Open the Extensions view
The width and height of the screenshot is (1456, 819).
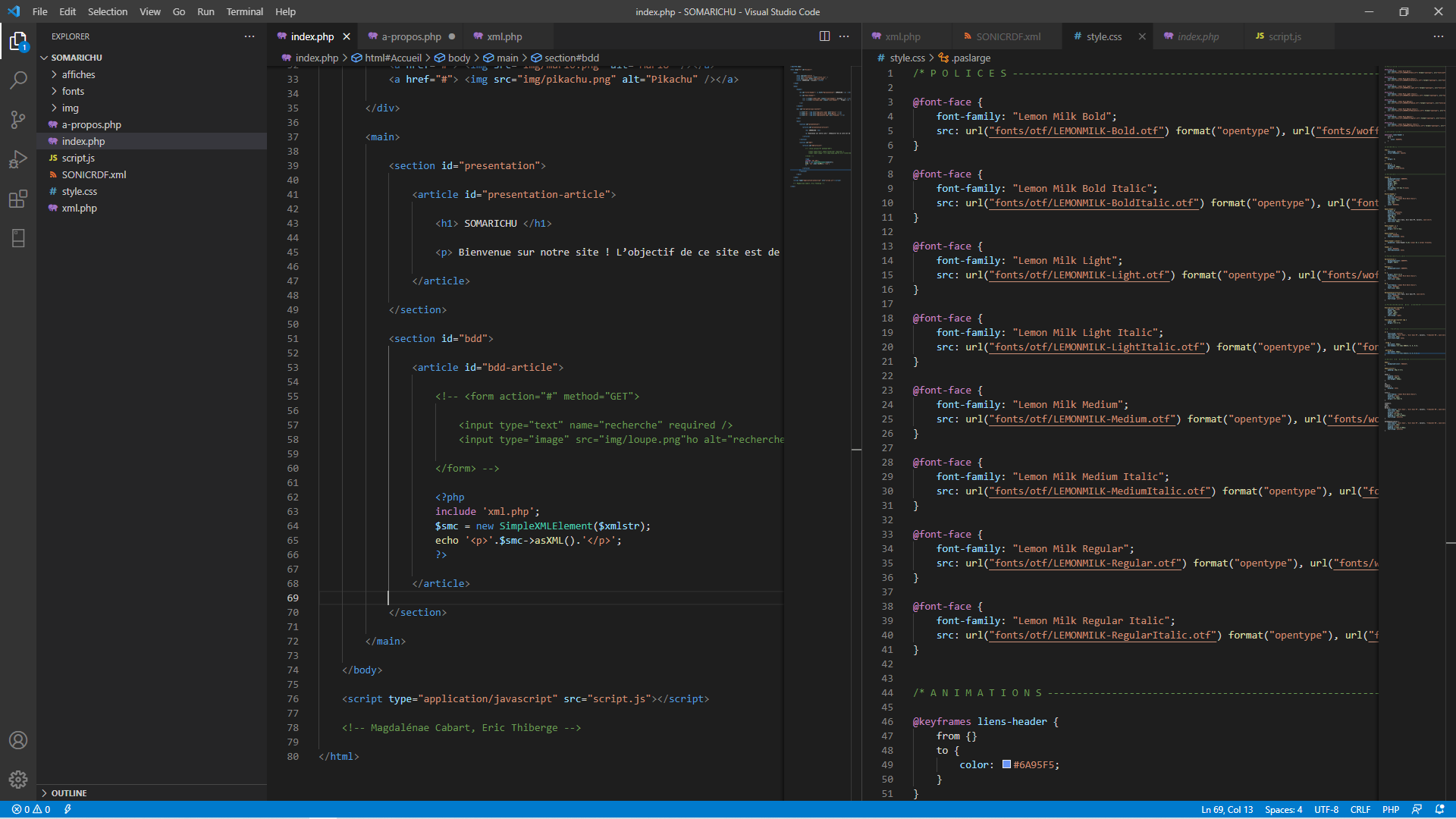pyautogui.click(x=18, y=199)
